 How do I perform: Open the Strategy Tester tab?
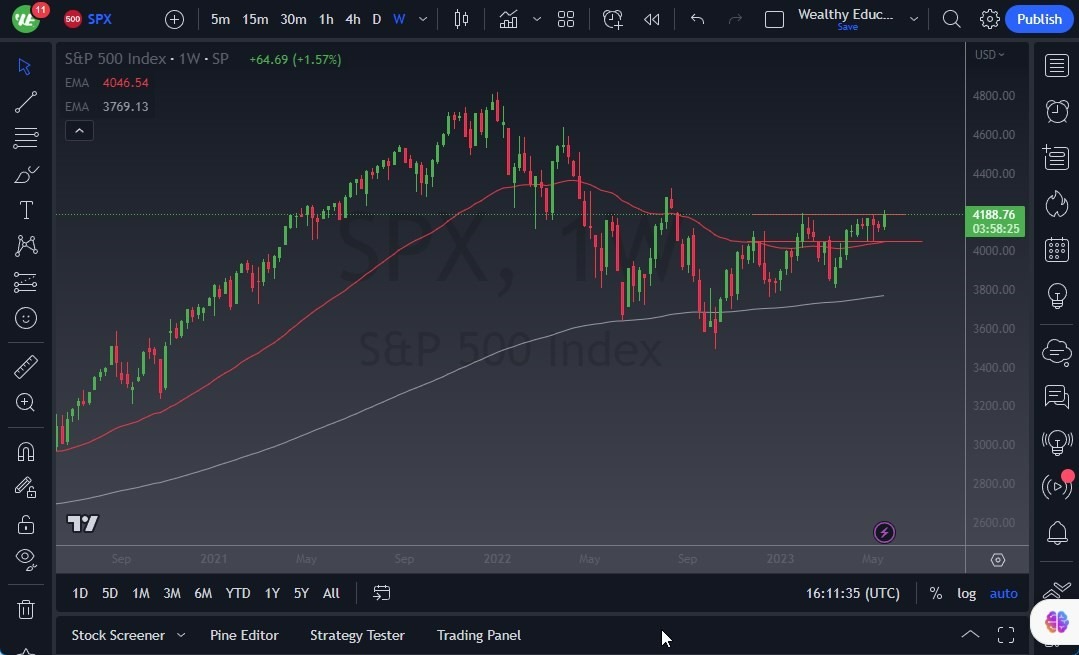(357, 635)
